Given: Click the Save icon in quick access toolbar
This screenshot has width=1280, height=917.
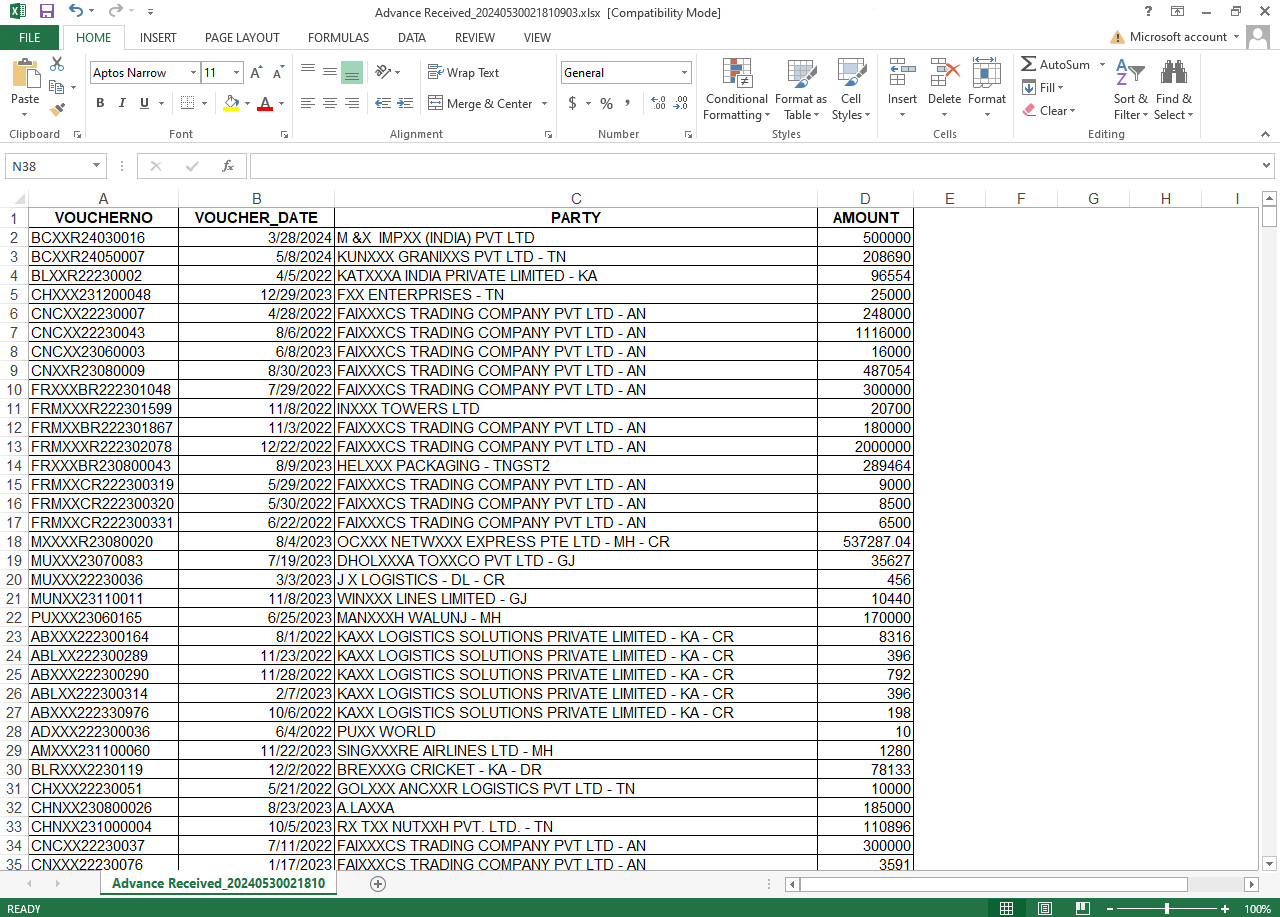Looking at the screenshot, I should tap(46, 12).
